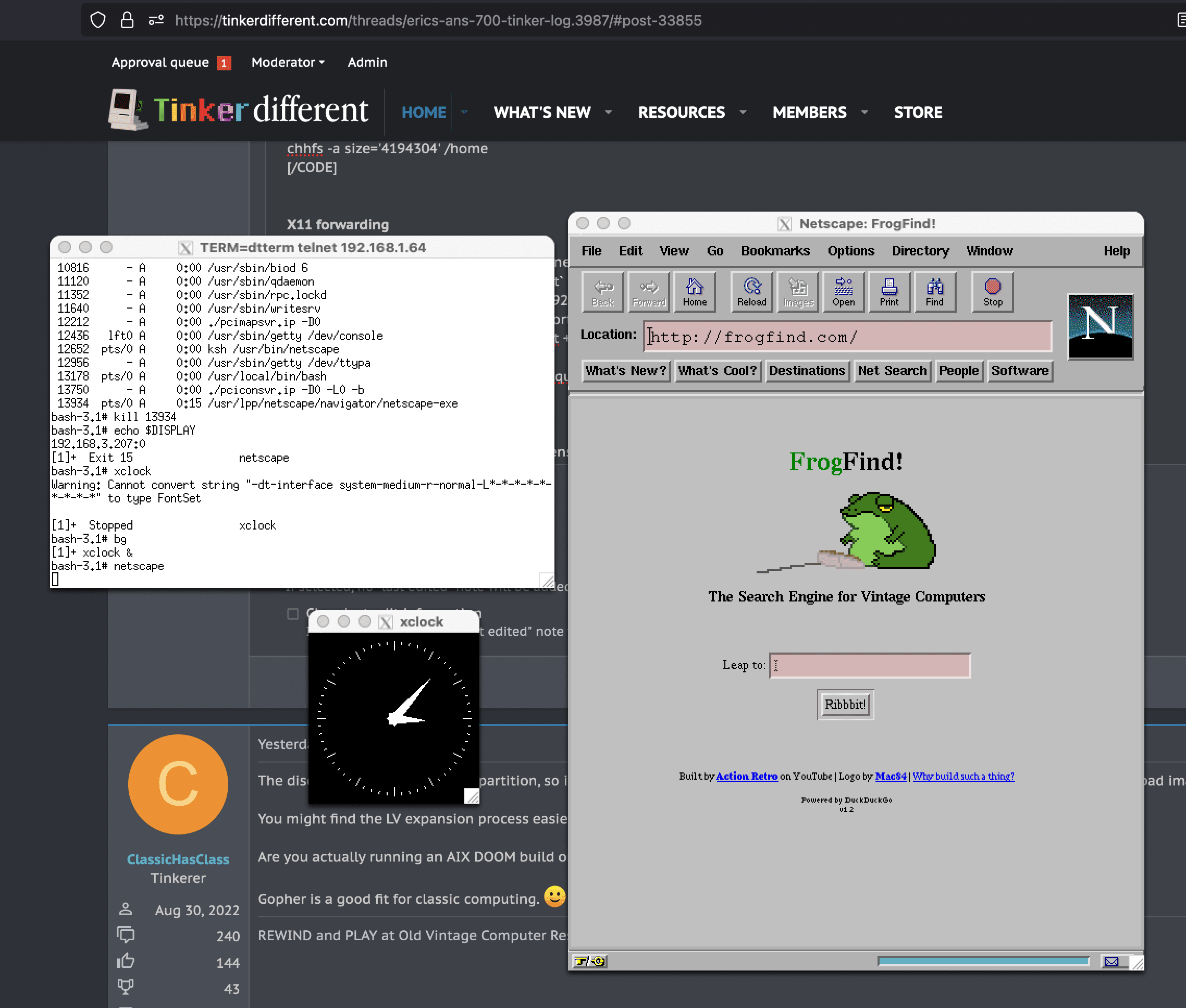
Task: Click Netscape Images toolbar button
Action: (798, 292)
